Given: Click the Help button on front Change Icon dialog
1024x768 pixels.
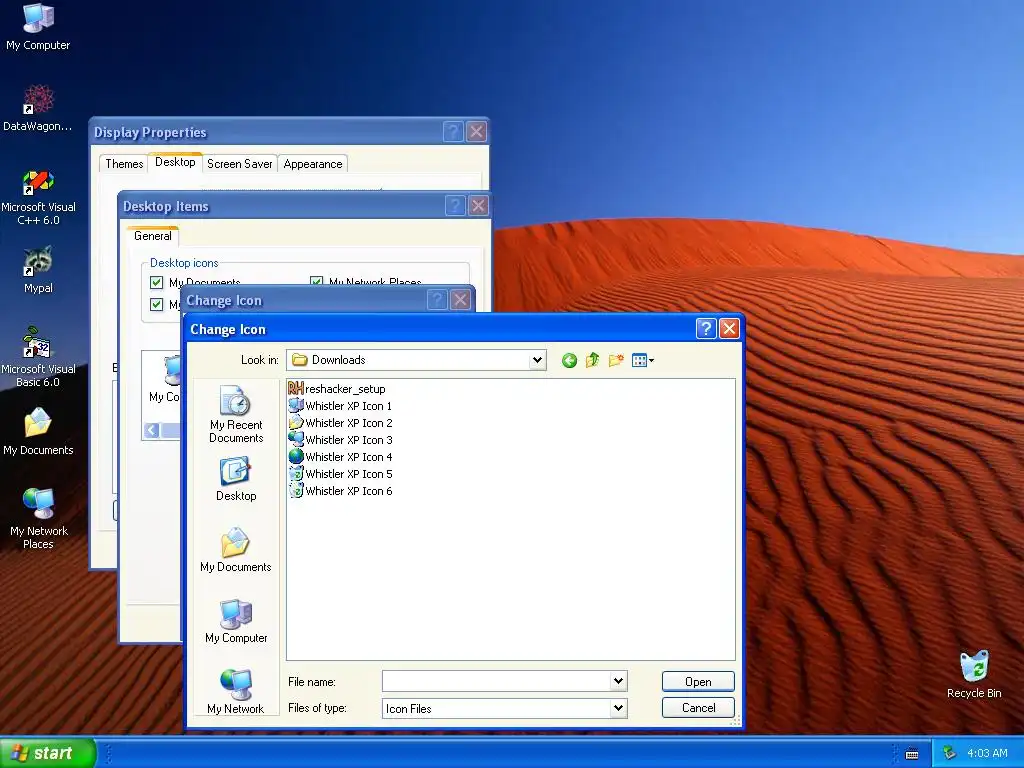Looking at the screenshot, I should click(706, 328).
